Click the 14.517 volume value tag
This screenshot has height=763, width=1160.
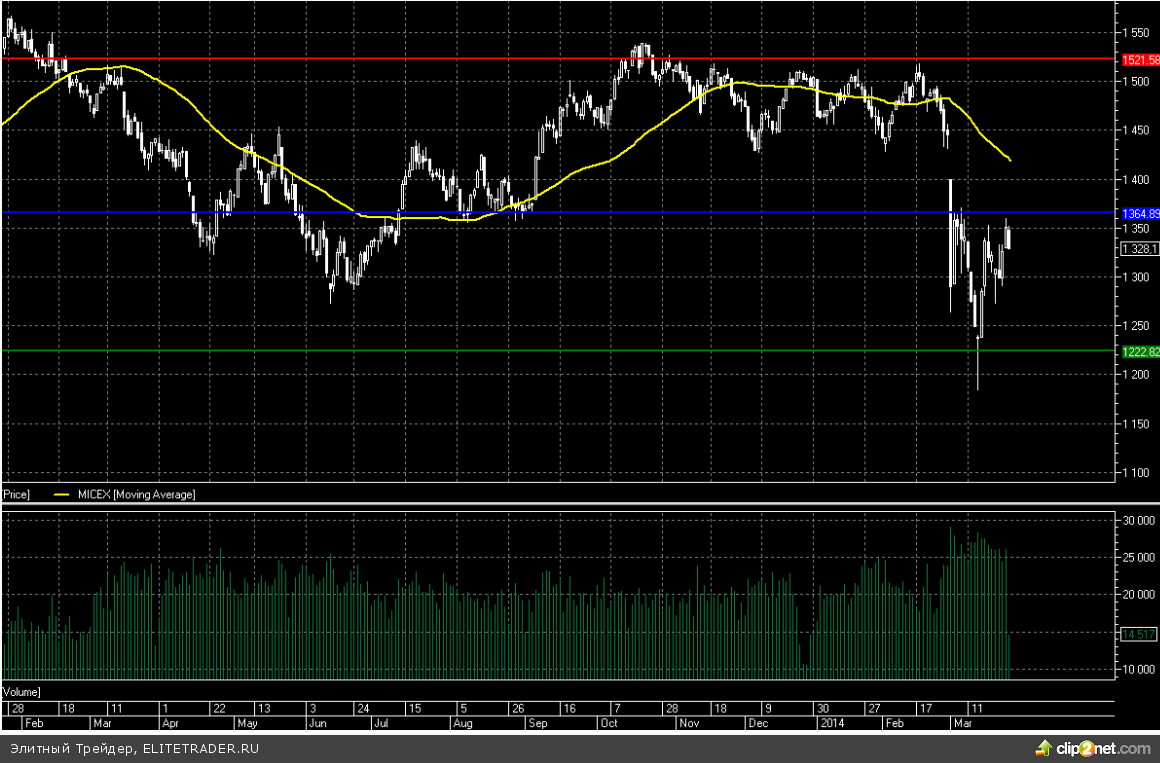pyautogui.click(x=1139, y=635)
